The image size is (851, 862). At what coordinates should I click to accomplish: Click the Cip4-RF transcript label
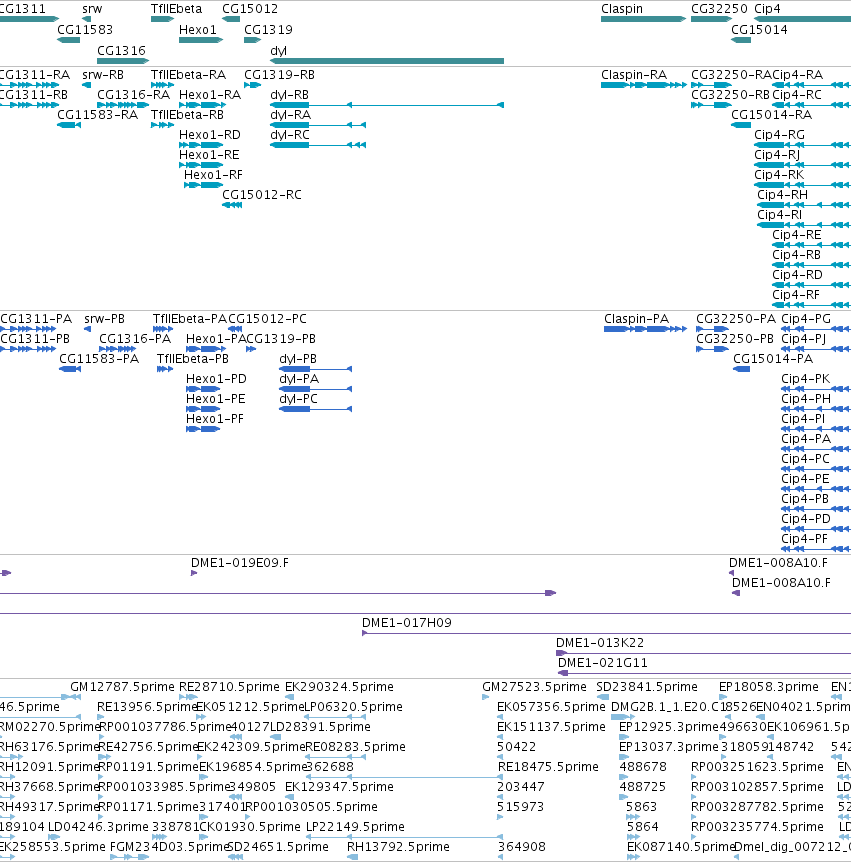[x=796, y=295]
